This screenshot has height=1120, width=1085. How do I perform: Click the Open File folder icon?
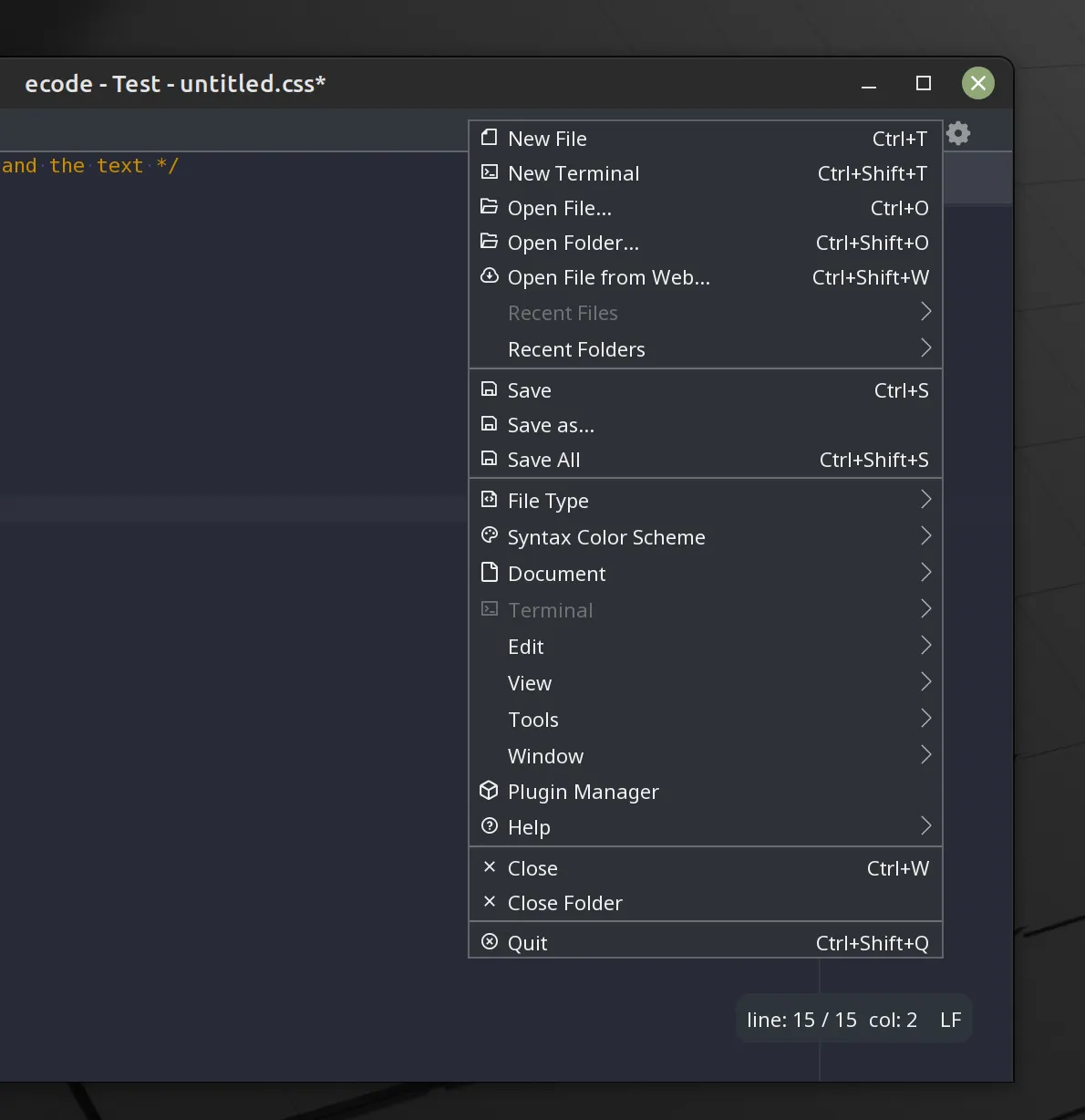(x=490, y=207)
